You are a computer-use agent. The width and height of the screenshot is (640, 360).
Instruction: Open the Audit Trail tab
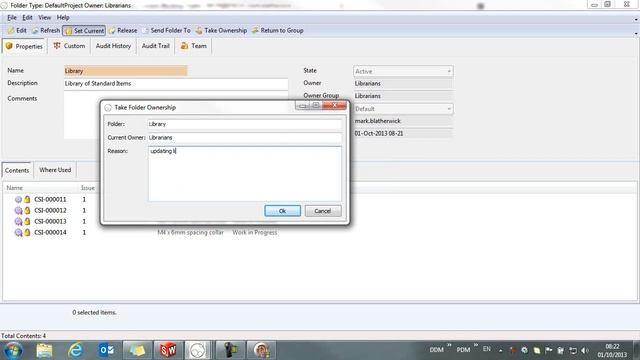(x=156, y=46)
